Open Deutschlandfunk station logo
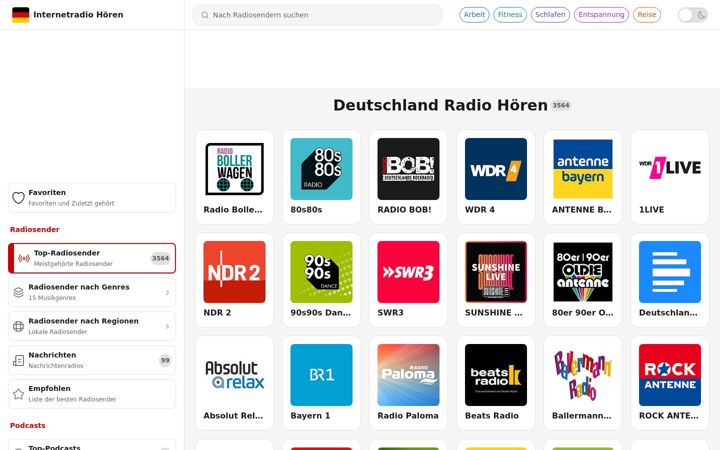Viewport: 720px width, 450px height. [670, 272]
